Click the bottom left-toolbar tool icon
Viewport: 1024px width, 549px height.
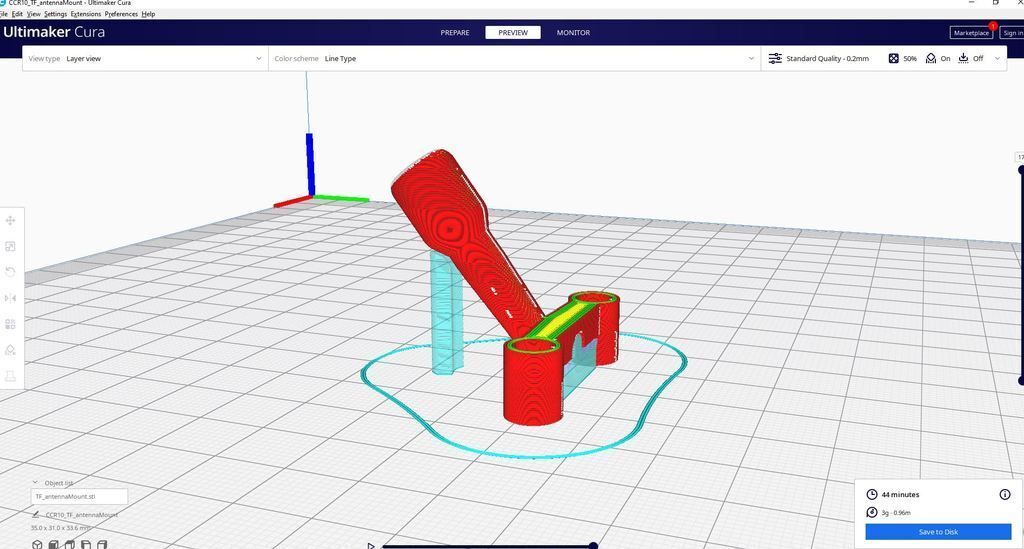coord(10,376)
